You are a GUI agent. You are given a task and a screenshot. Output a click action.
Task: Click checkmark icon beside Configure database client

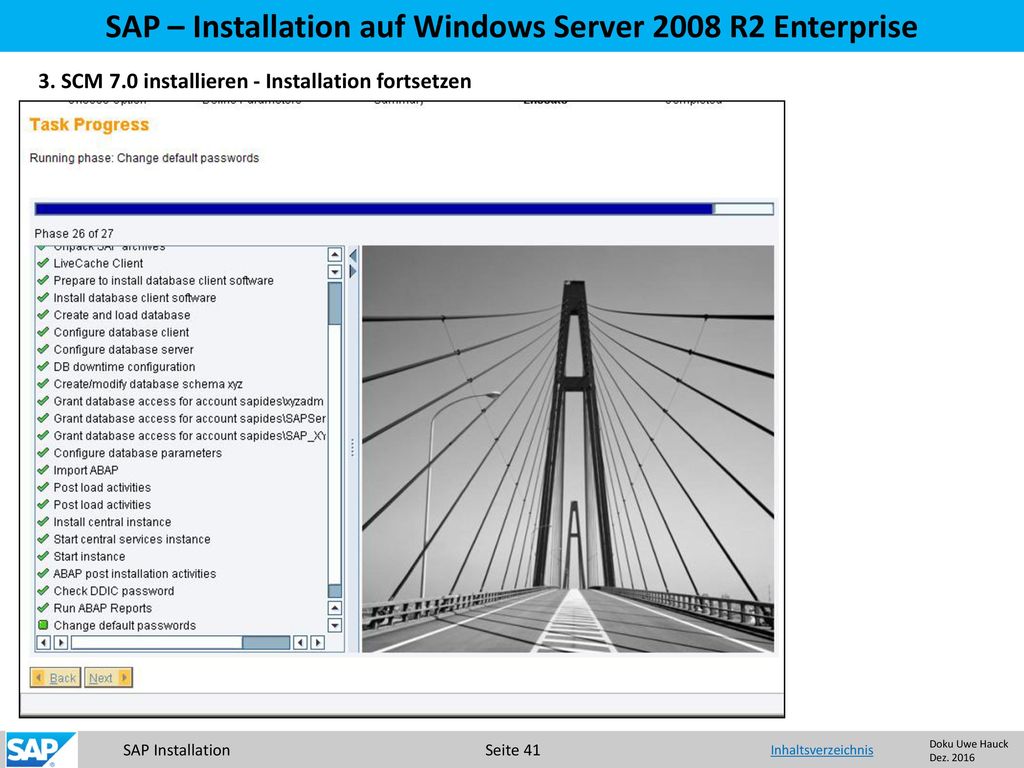click(43, 332)
